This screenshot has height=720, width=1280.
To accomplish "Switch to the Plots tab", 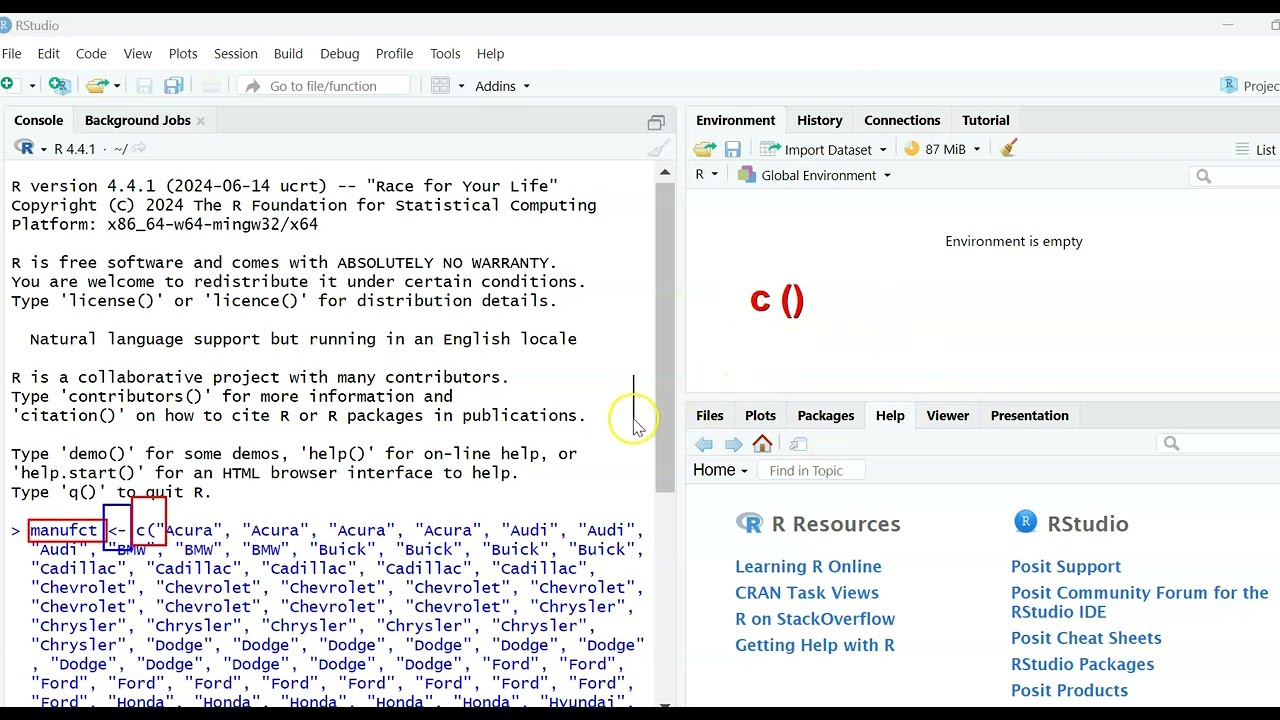I will pyautogui.click(x=760, y=416).
